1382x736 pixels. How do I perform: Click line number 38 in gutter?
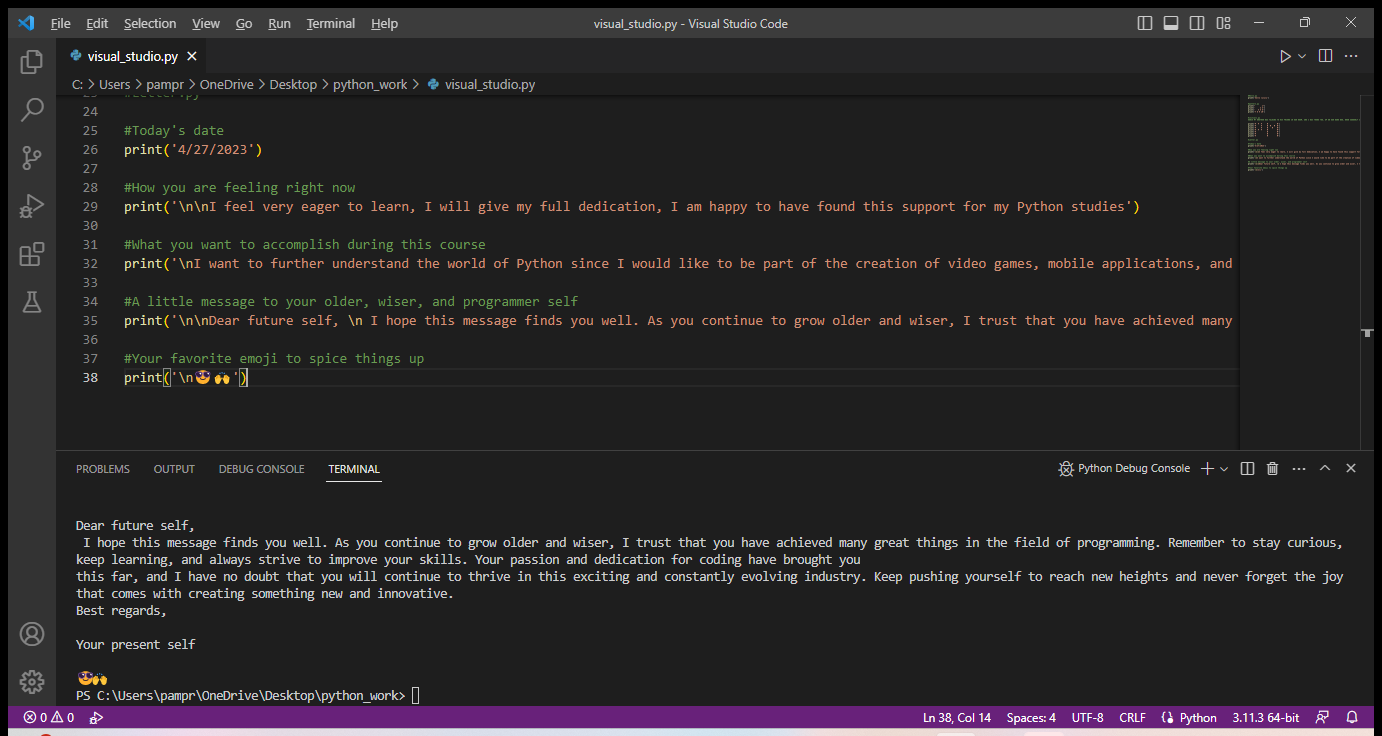(90, 378)
